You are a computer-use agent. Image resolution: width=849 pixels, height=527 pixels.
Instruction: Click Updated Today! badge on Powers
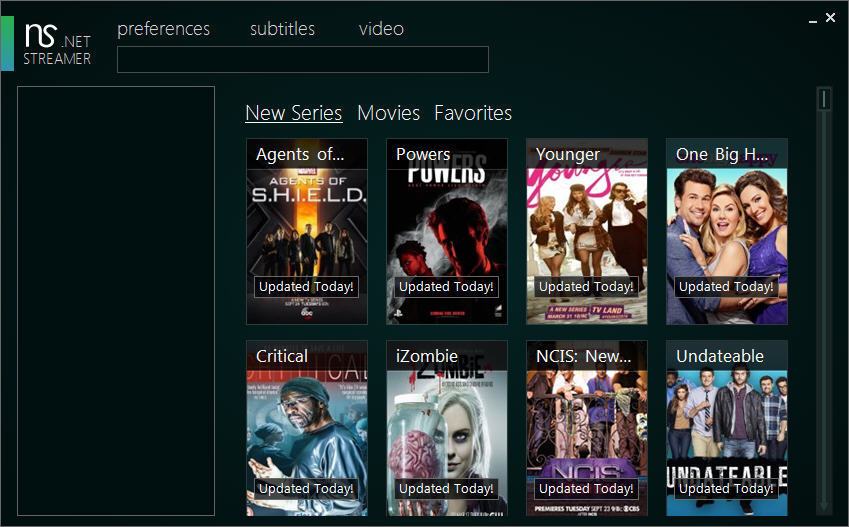446,287
